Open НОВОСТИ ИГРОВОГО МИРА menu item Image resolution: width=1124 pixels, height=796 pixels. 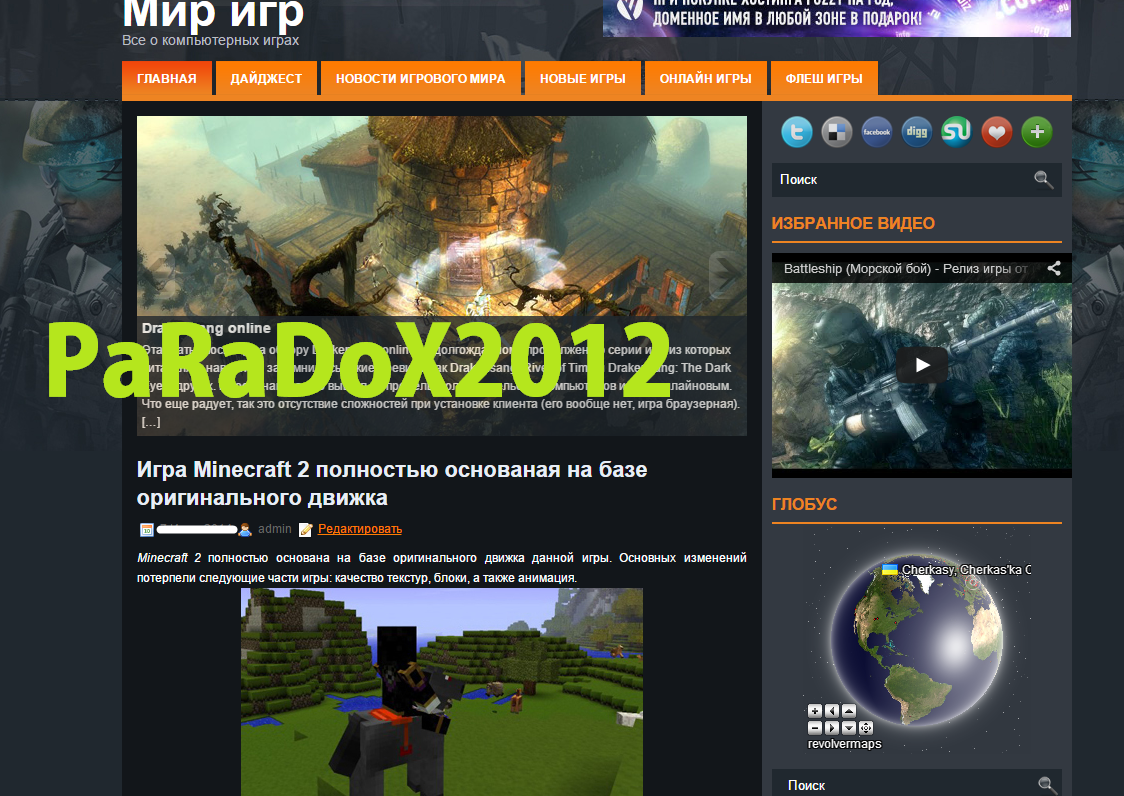click(x=421, y=78)
